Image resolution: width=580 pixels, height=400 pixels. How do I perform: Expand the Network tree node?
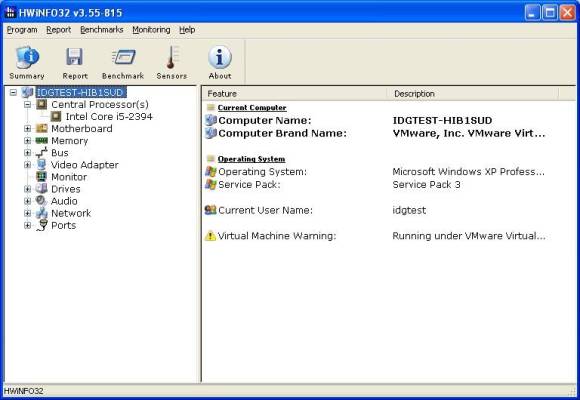point(27,213)
